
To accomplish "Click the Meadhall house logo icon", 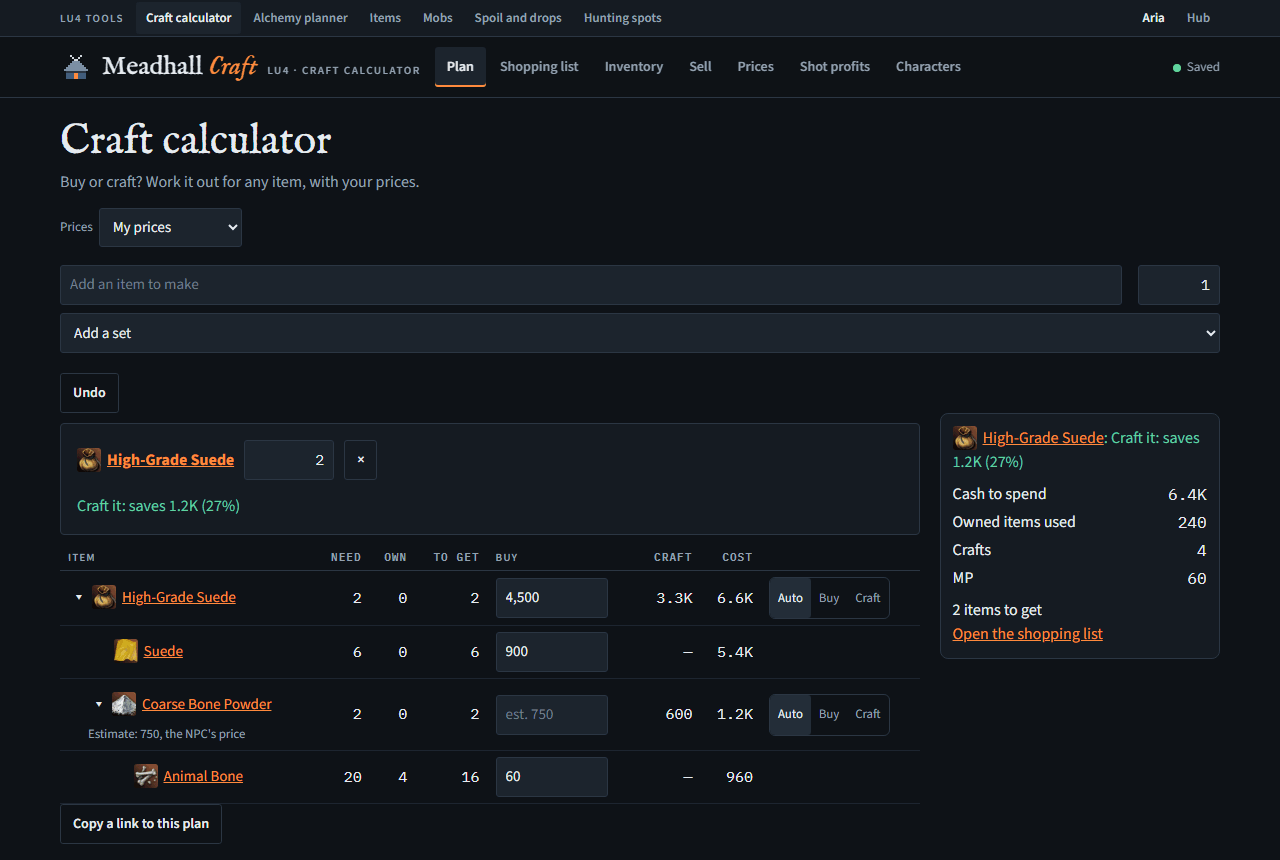I will click(75, 67).
